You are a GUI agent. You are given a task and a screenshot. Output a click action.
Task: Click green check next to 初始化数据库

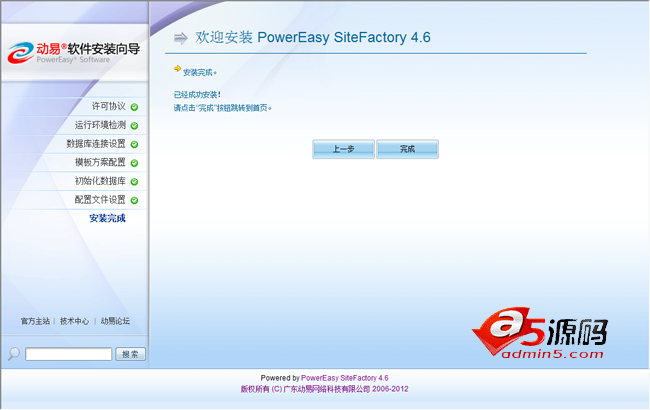tap(134, 182)
